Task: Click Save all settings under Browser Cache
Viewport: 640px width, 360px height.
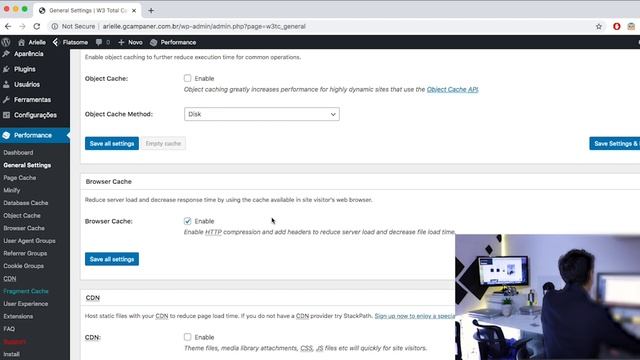Action: [112, 259]
